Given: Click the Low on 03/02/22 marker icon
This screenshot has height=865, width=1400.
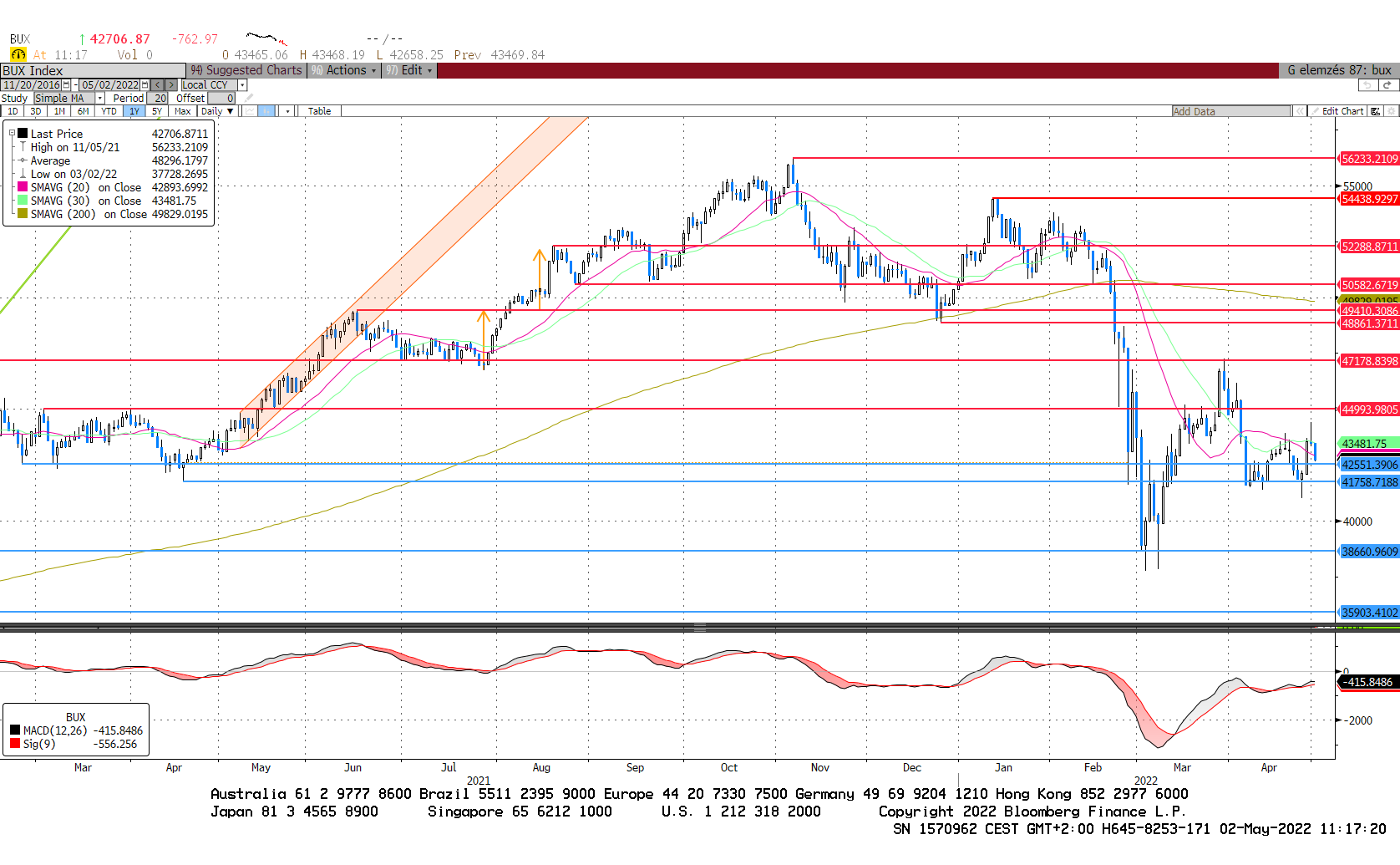Looking at the screenshot, I should tap(23, 174).
